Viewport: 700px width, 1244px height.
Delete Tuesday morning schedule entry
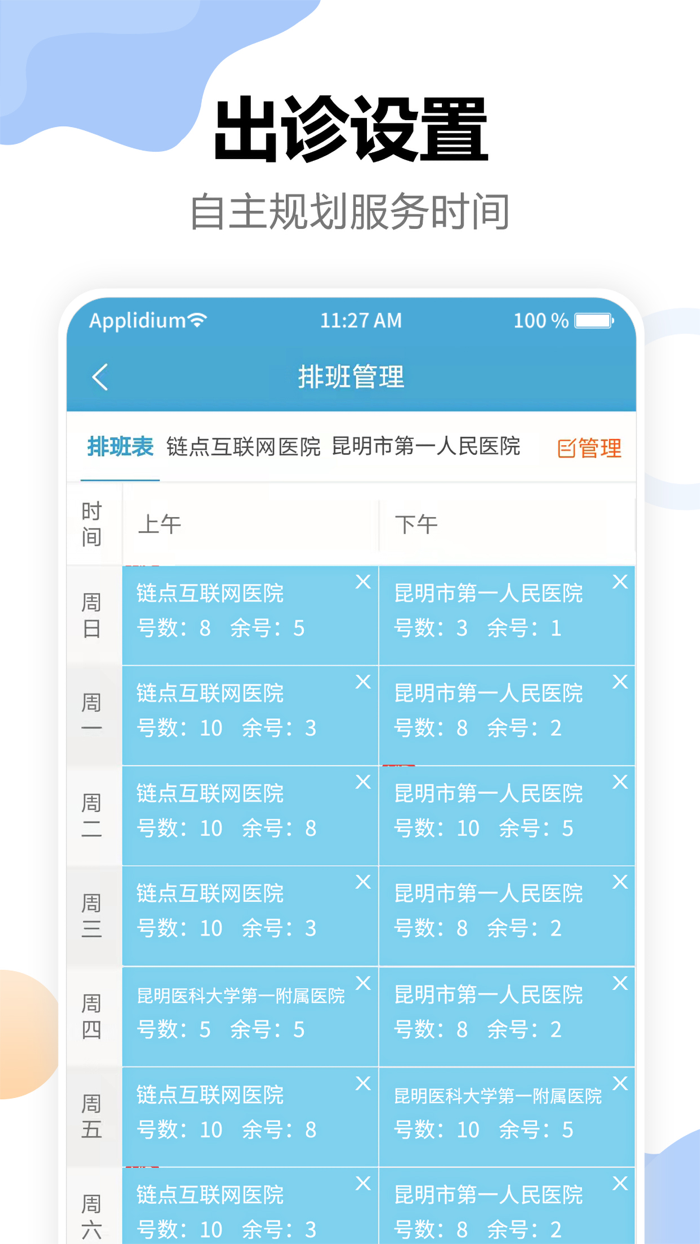[x=362, y=782]
